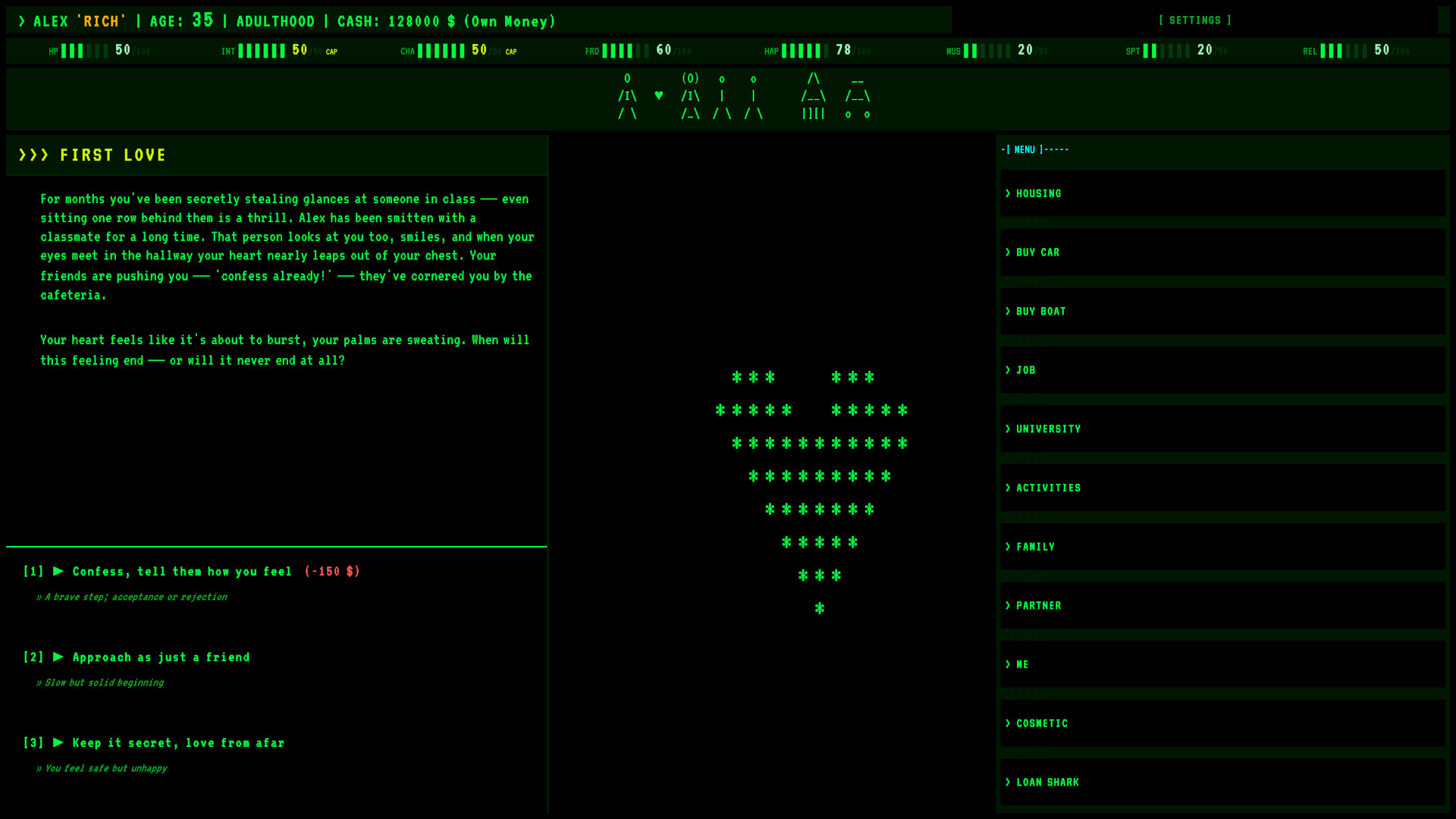Click the '-150 $' cost label
The height and width of the screenshot is (819, 1456).
[x=332, y=571]
